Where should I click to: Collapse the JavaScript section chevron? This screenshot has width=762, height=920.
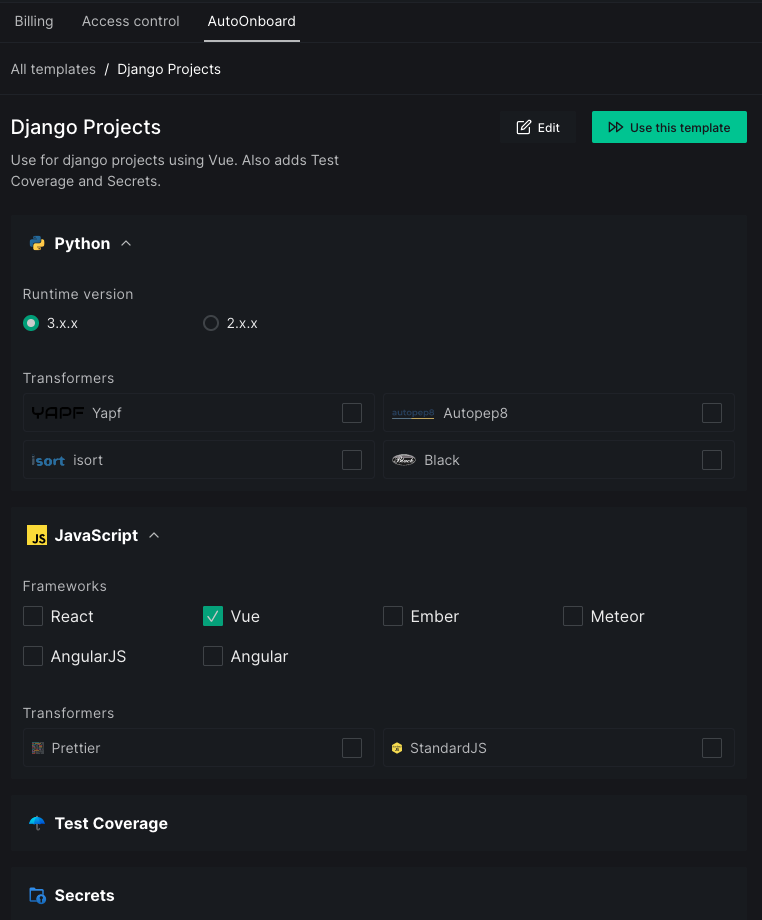pyautogui.click(x=154, y=535)
